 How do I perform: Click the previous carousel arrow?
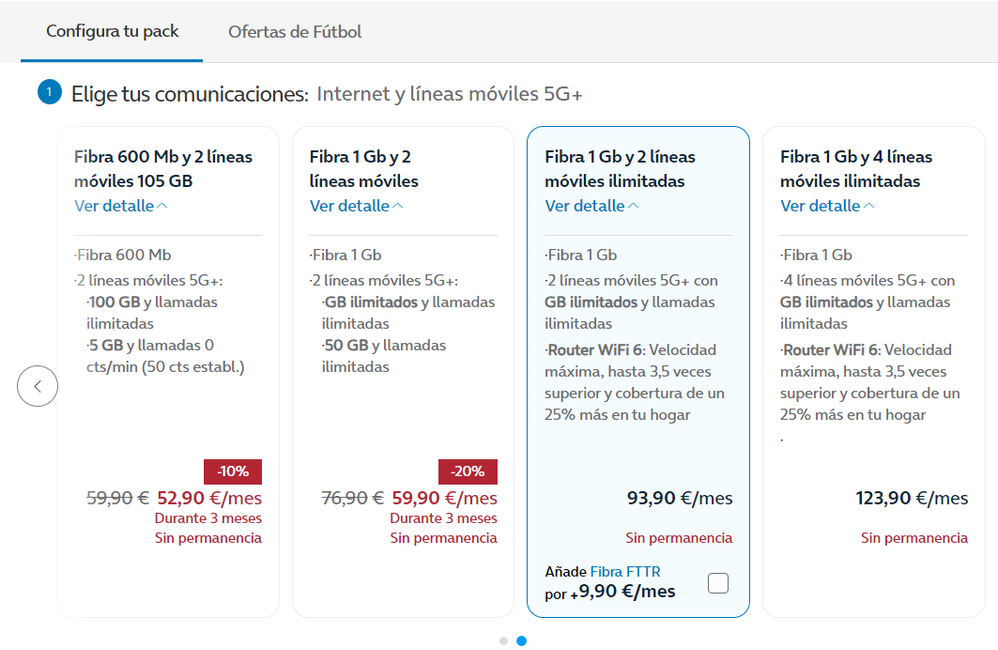[37, 386]
